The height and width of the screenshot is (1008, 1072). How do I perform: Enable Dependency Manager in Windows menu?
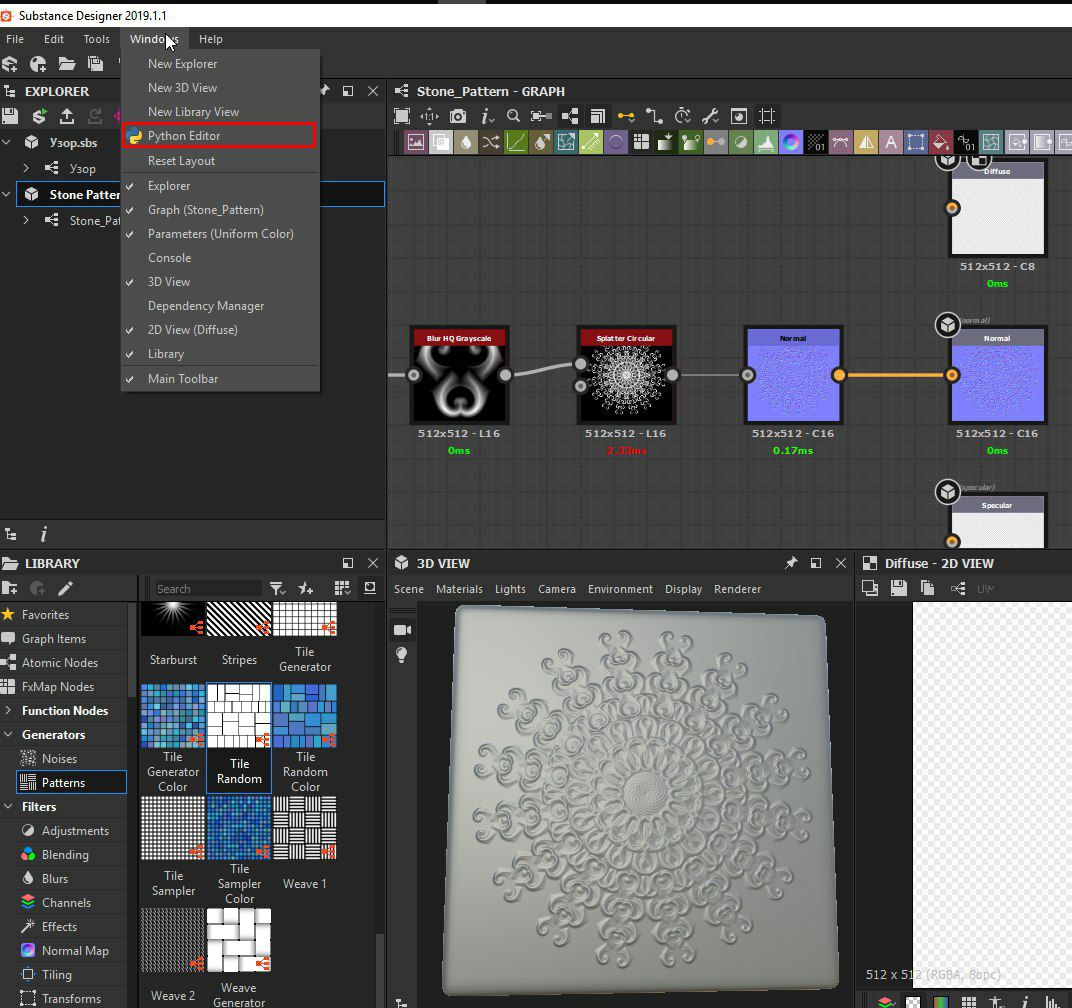[221, 306]
